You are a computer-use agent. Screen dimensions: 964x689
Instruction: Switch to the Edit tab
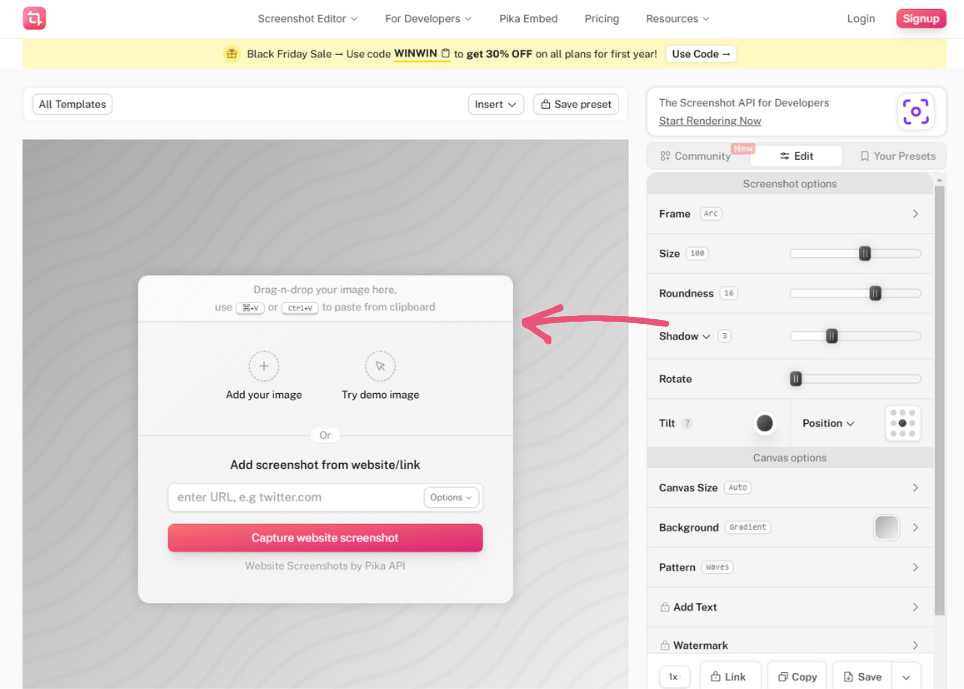click(796, 156)
